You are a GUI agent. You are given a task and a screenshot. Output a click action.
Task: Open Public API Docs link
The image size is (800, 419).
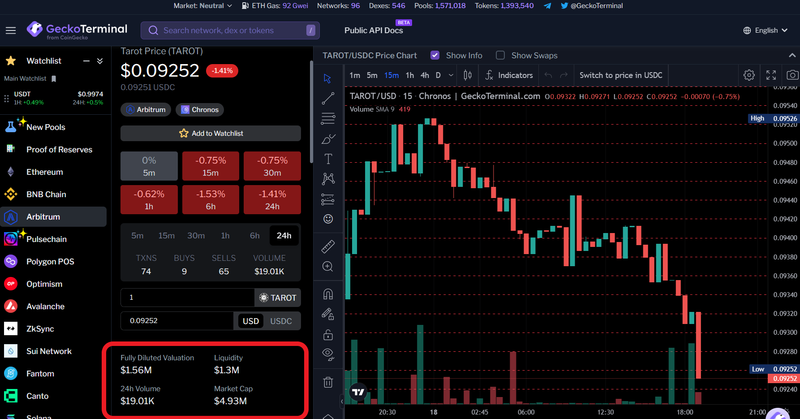coord(373,31)
